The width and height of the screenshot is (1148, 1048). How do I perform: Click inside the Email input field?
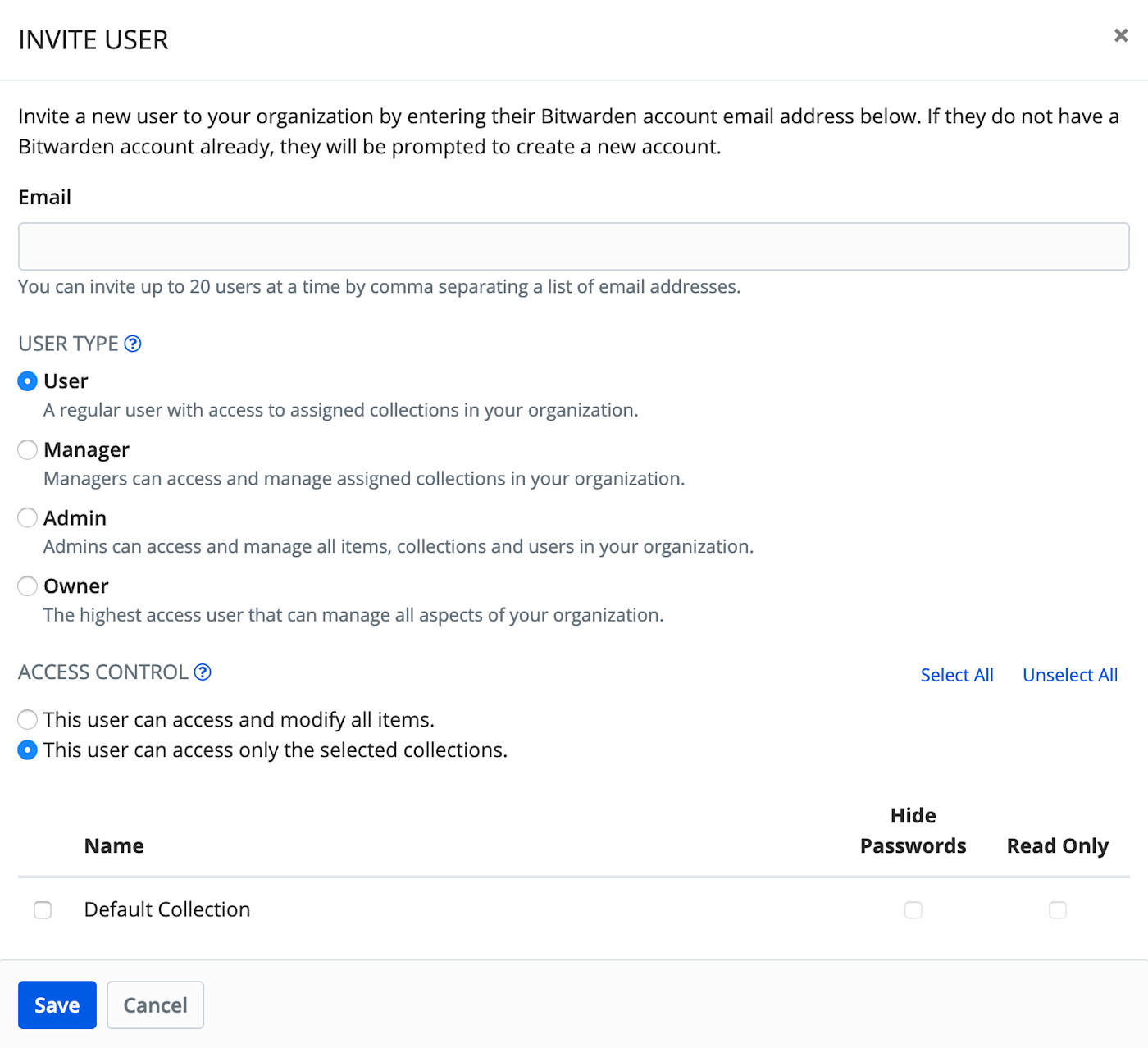574,246
